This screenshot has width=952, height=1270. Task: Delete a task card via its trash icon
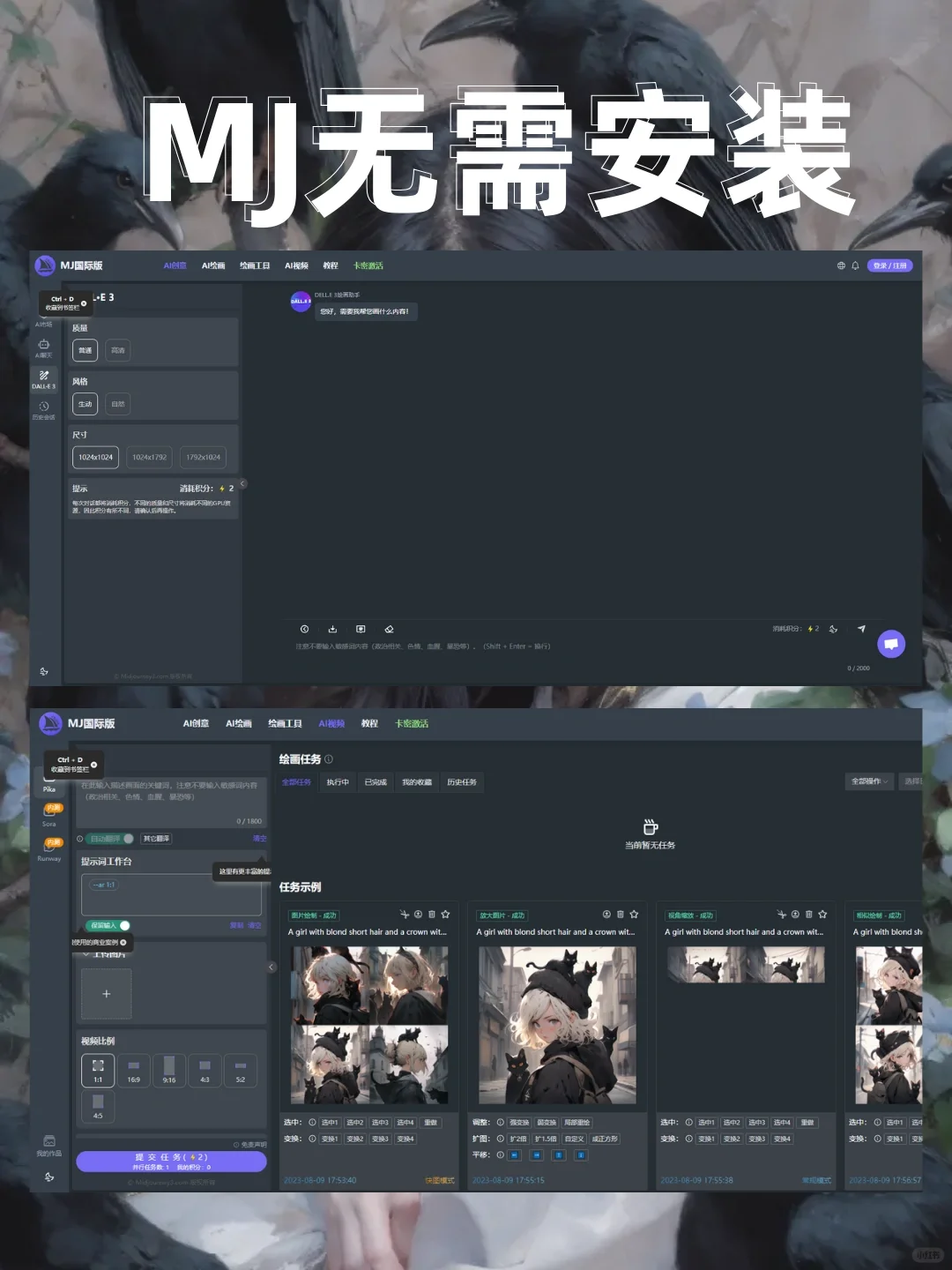pyautogui.click(x=432, y=914)
